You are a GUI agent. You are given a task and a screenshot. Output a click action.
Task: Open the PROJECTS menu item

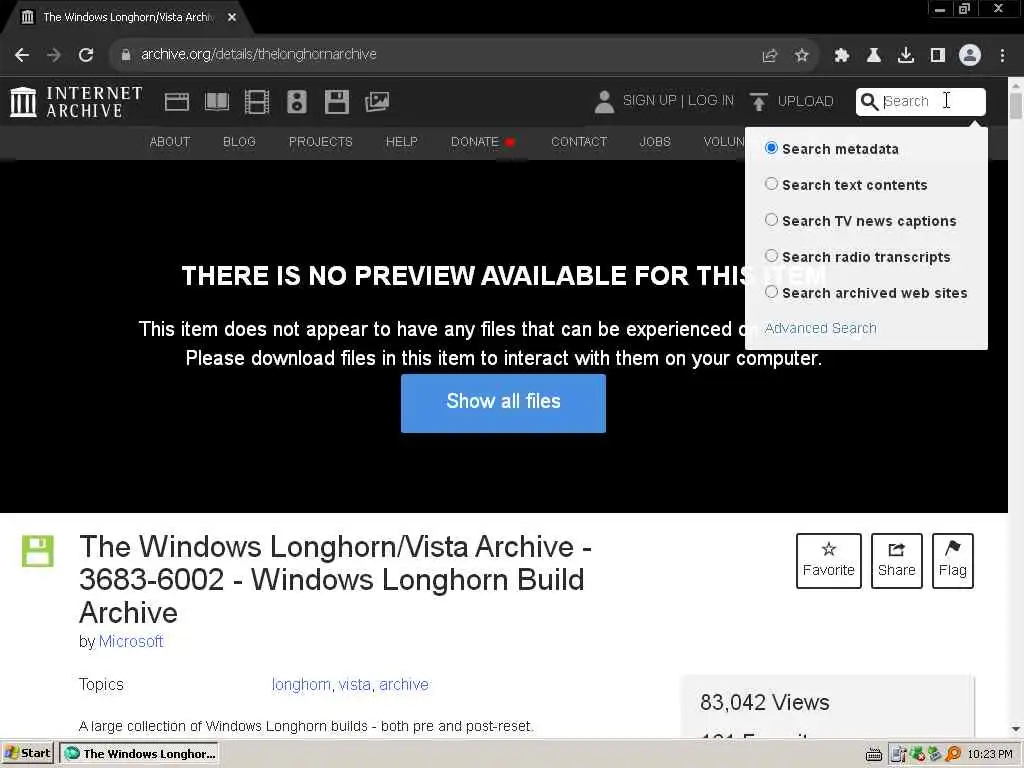[321, 142]
